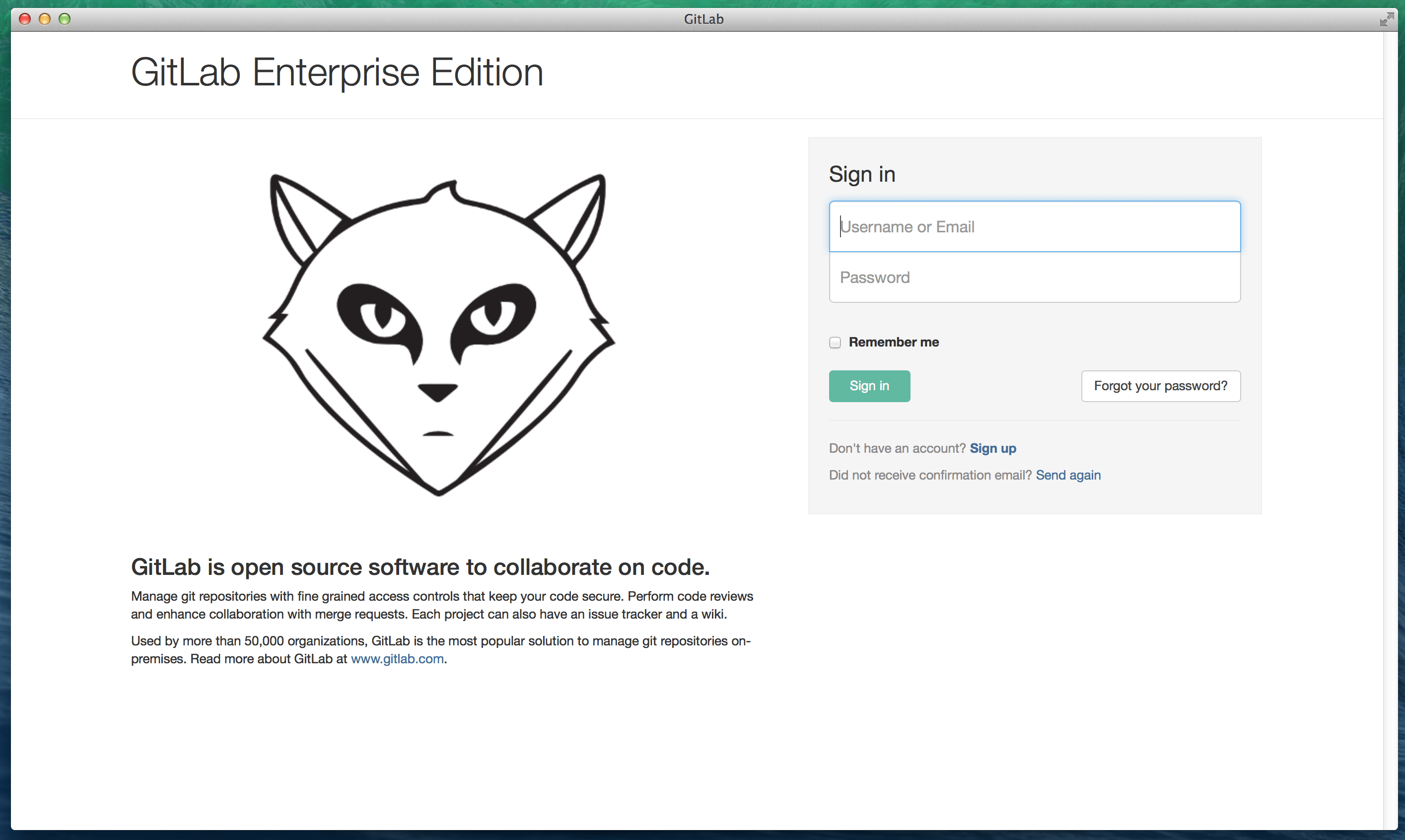Close the GitLab window with red button
Screen dimensions: 1405x840
tap(24, 19)
